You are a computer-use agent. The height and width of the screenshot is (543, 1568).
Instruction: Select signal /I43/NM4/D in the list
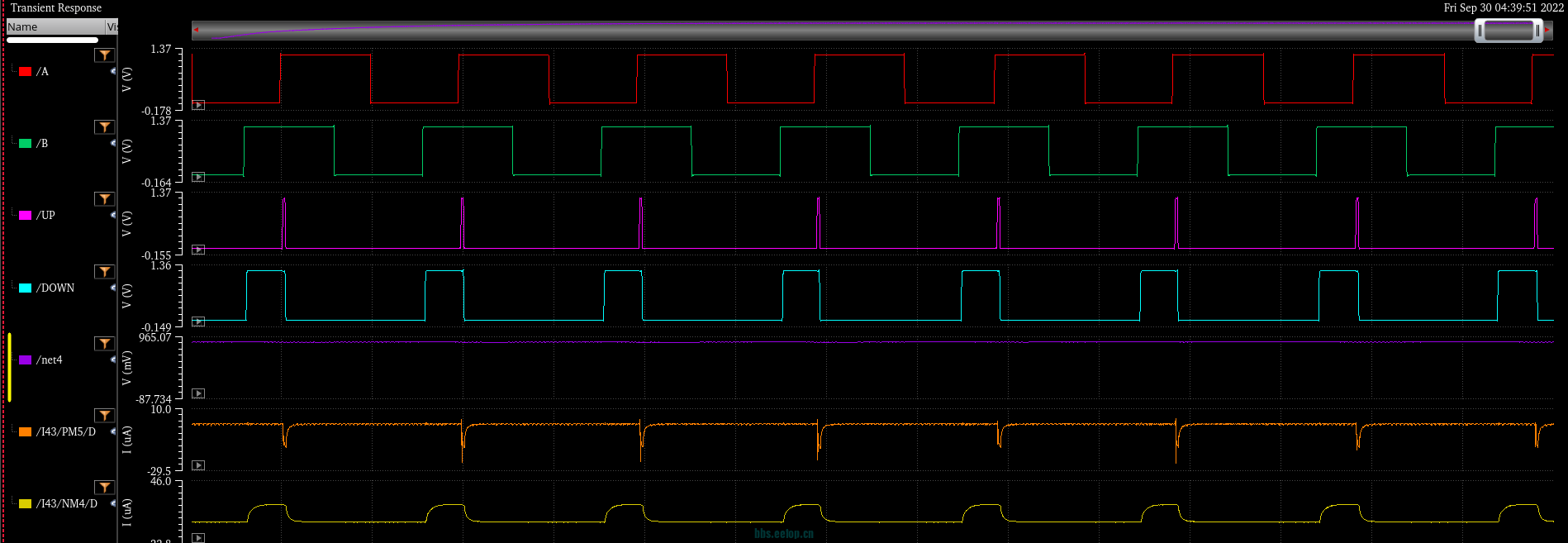point(67,504)
